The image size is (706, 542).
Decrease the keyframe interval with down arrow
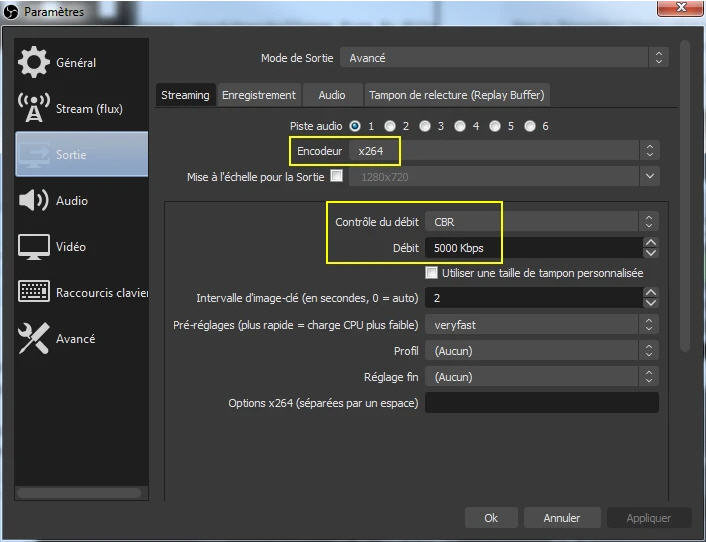click(x=651, y=303)
